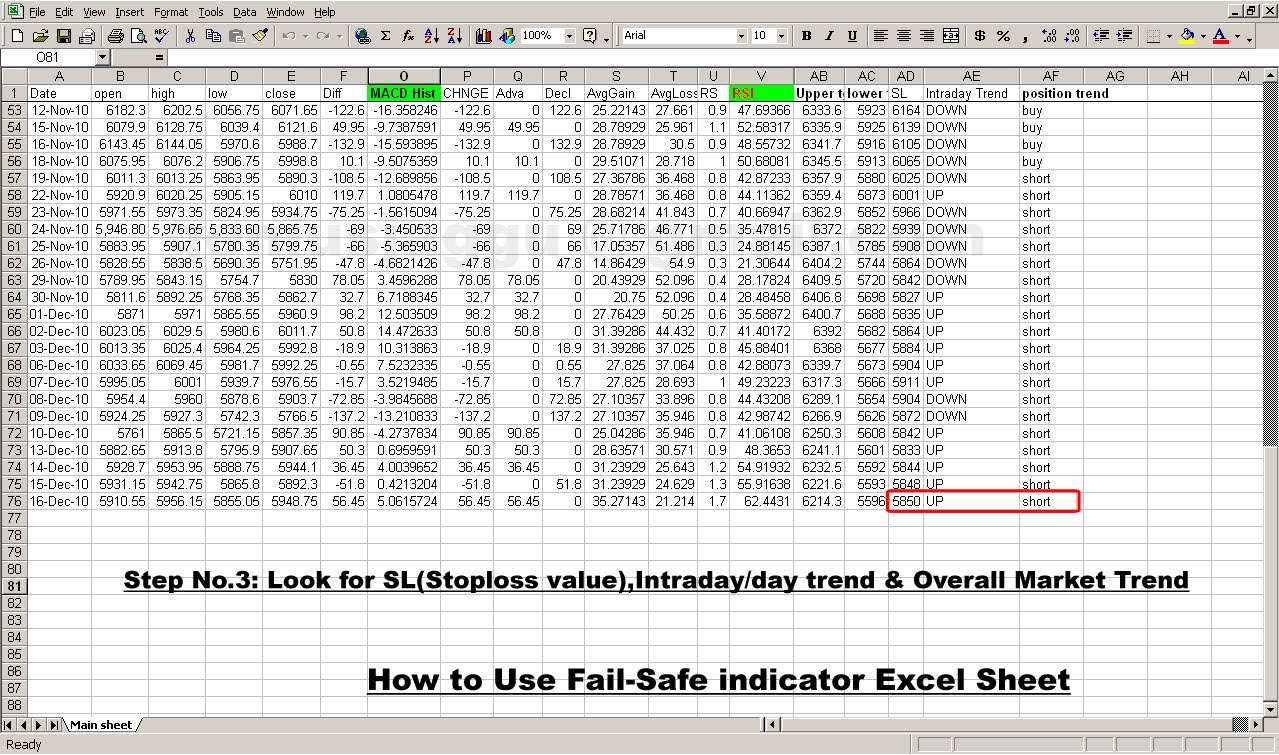Open Office Assistant help icon

590,36
